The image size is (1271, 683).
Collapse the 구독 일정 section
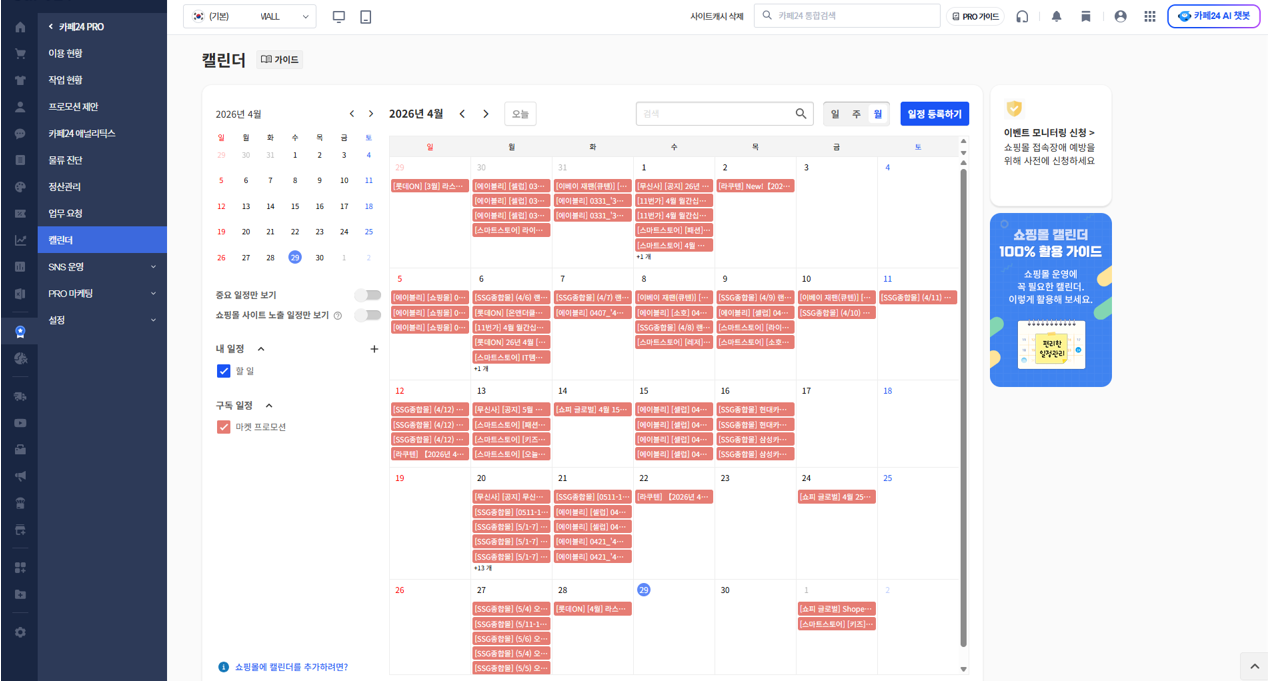[x=269, y=405]
